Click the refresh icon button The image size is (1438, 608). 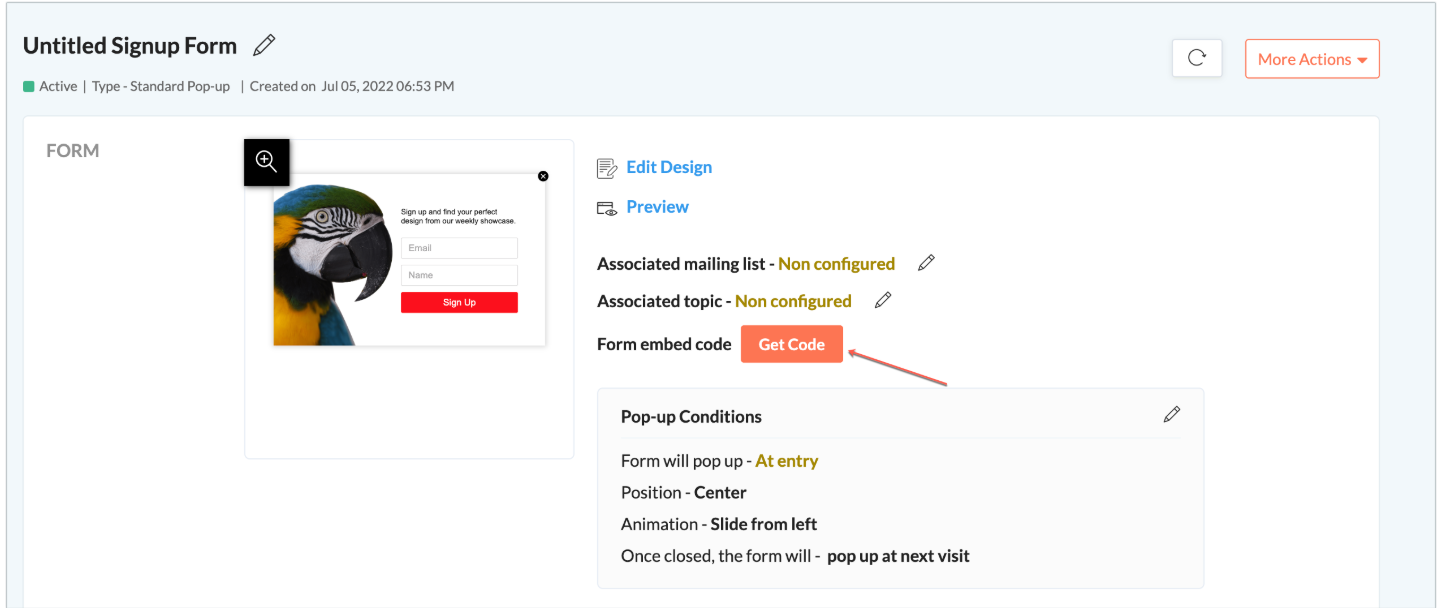pyautogui.click(x=1196, y=58)
